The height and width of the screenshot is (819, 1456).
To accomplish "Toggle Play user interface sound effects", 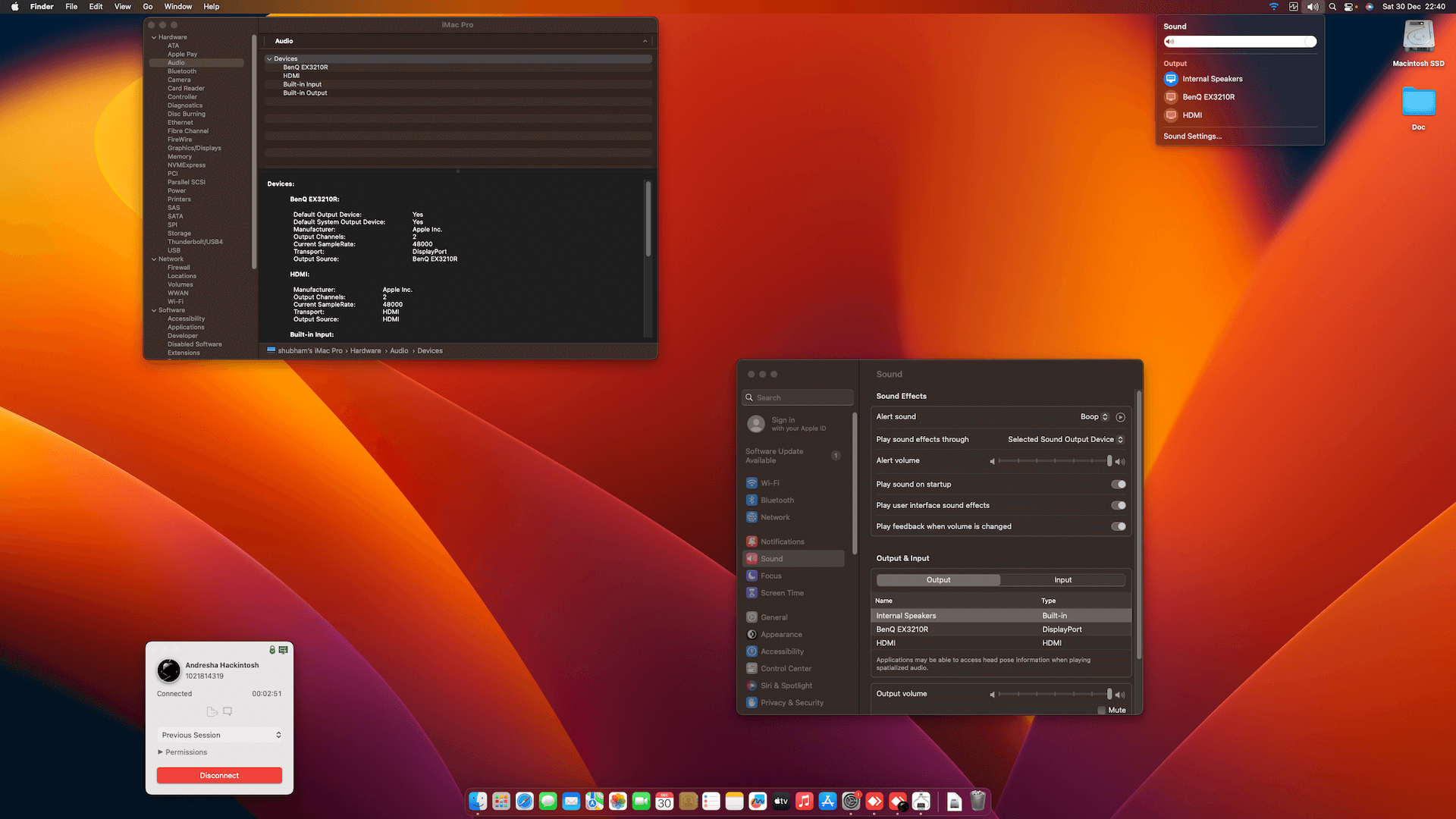I will [x=1119, y=506].
